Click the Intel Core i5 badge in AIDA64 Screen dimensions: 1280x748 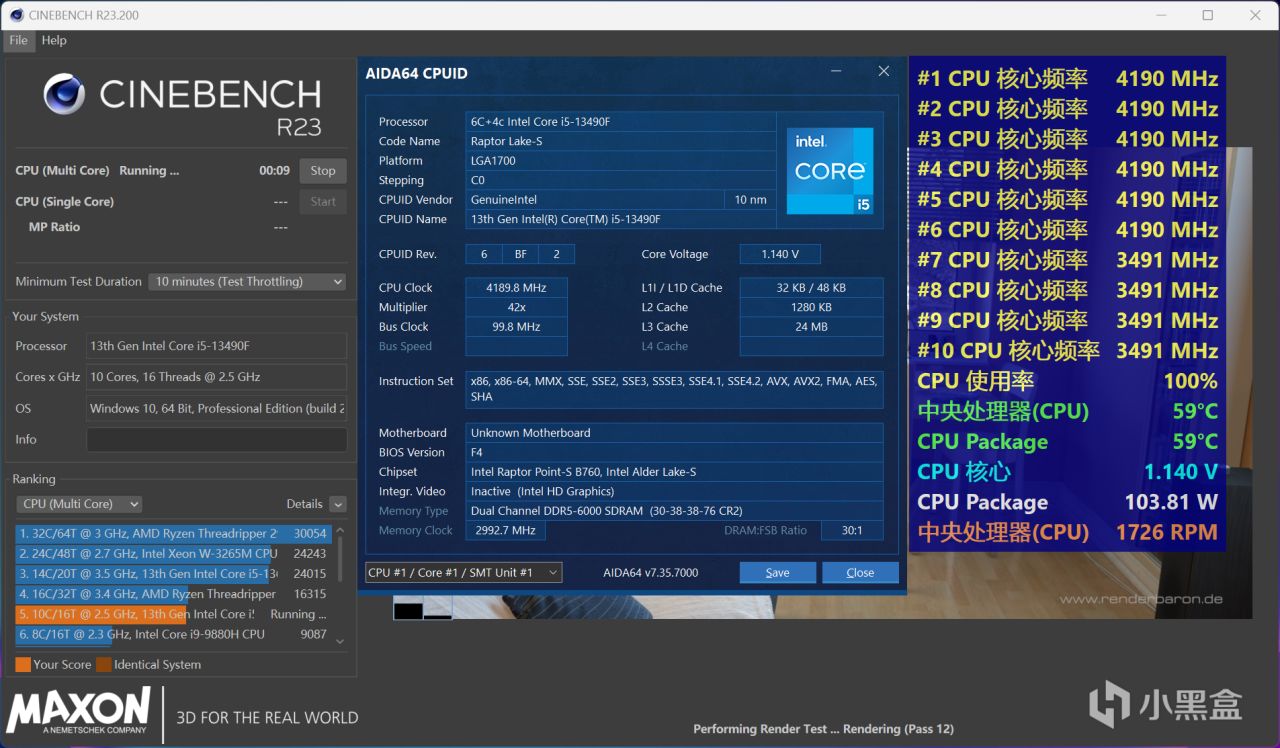click(829, 170)
